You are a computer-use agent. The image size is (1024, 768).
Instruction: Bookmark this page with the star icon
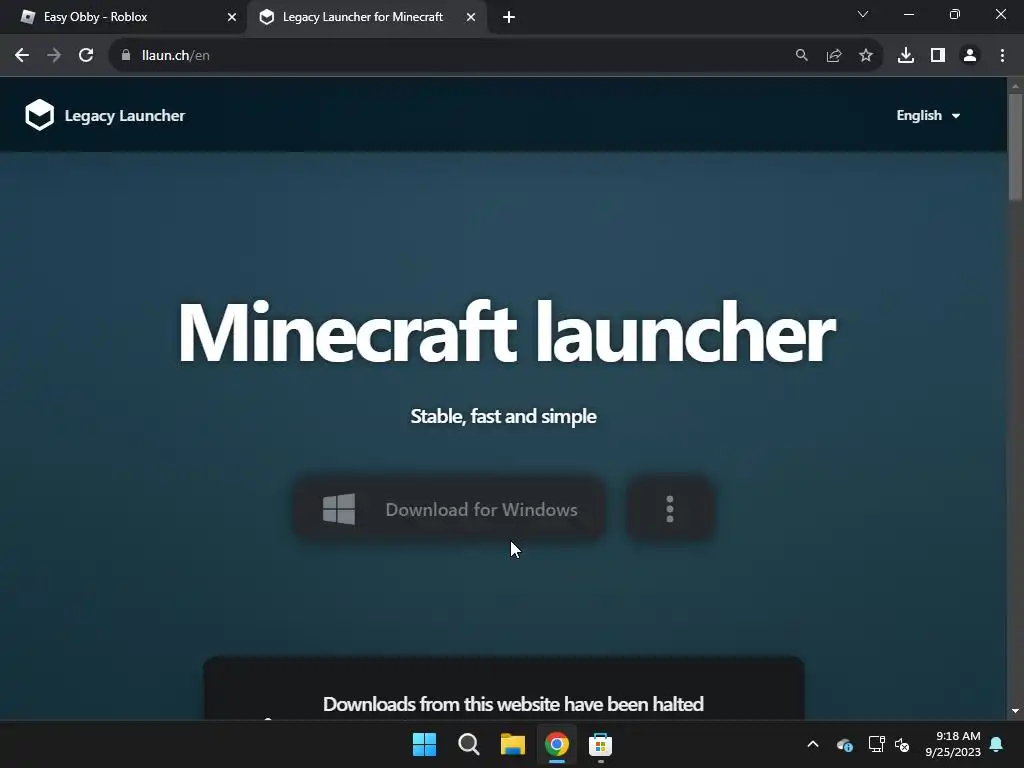pyautogui.click(x=866, y=56)
